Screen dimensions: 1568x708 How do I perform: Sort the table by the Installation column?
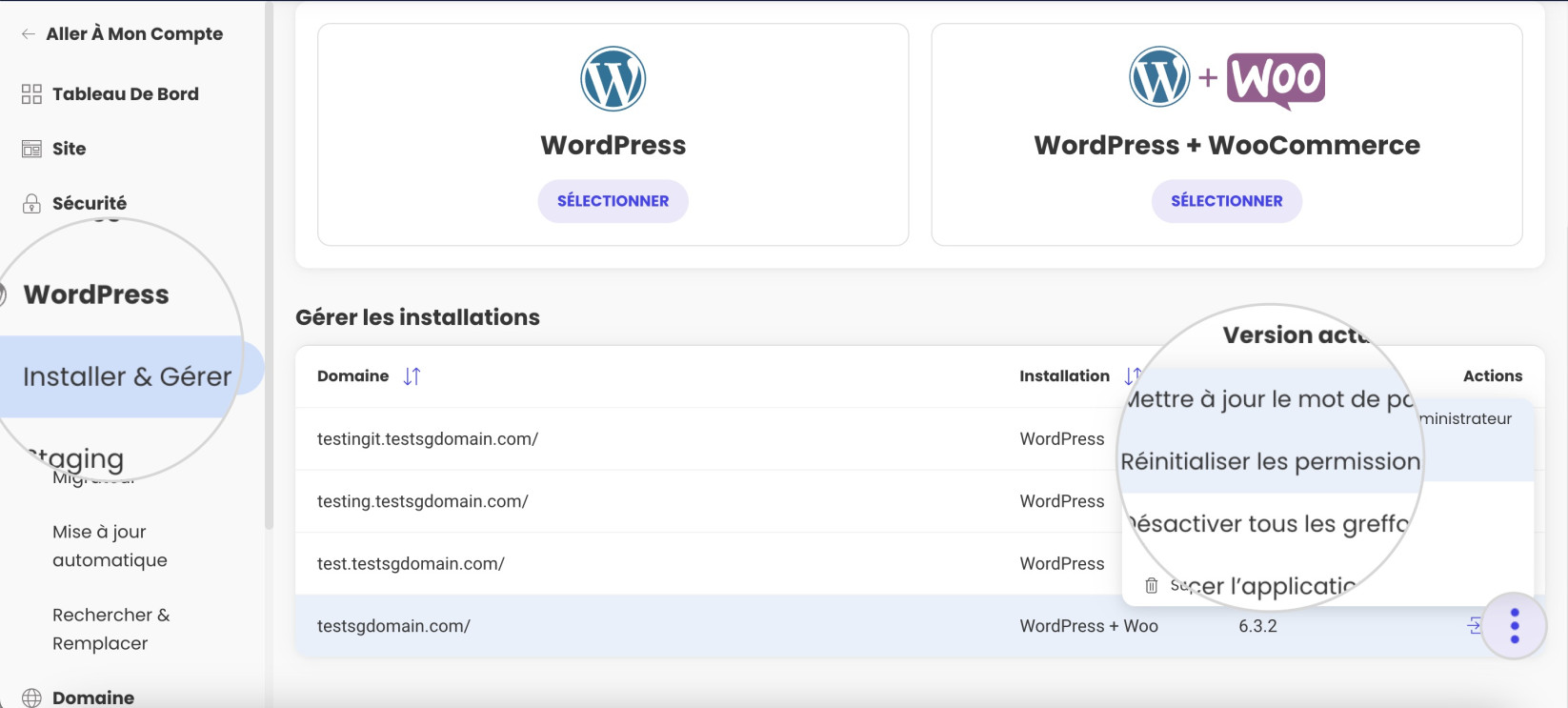click(1132, 376)
